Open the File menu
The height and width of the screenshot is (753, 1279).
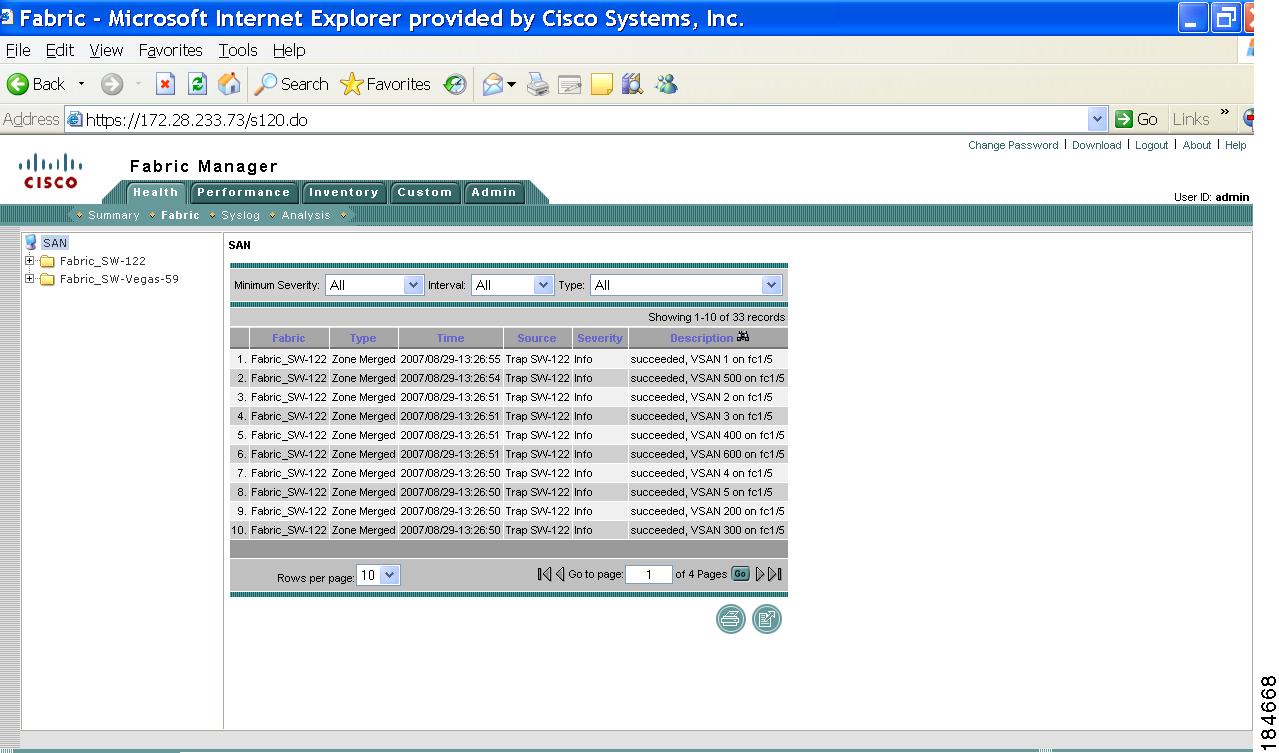pyautogui.click(x=18, y=50)
